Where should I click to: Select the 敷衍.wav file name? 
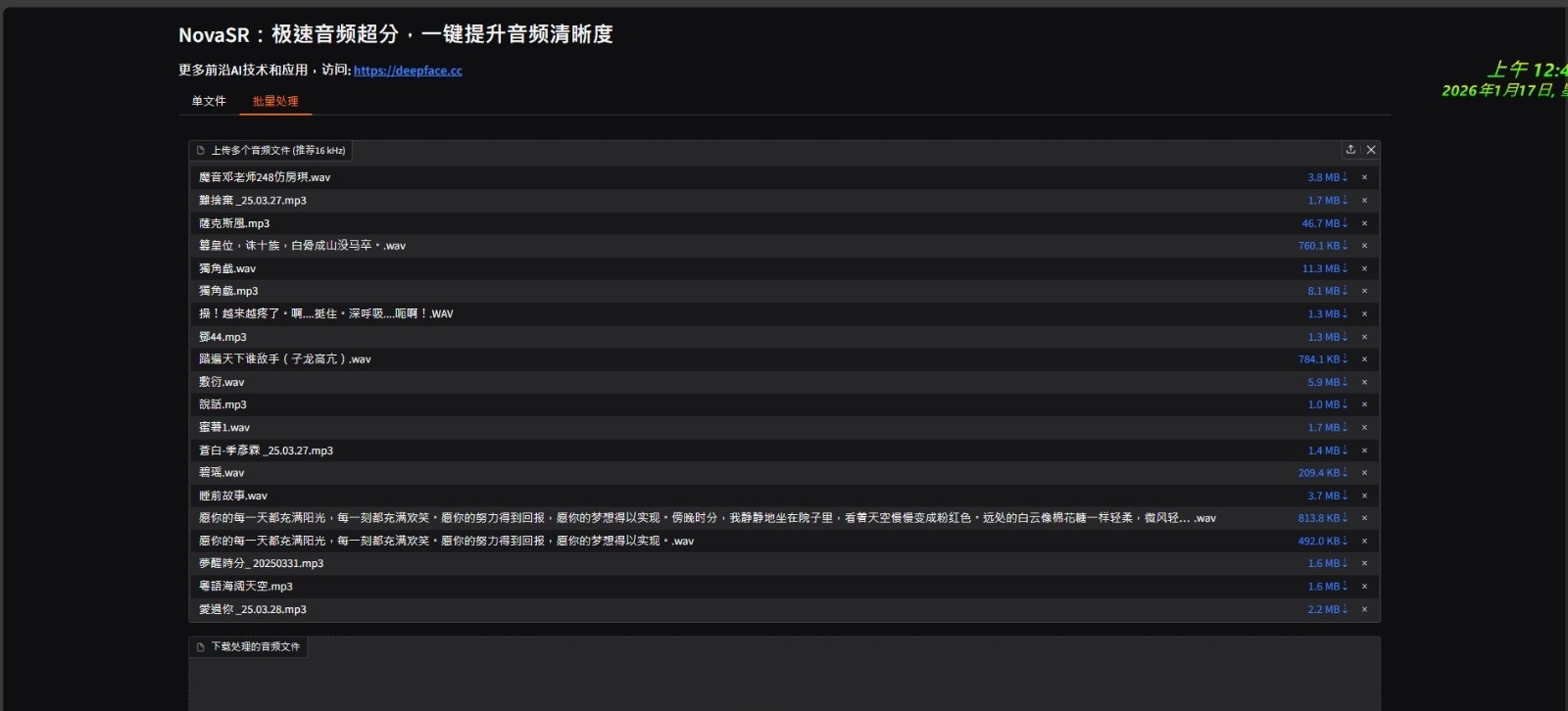pyautogui.click(x=221, y=382)
